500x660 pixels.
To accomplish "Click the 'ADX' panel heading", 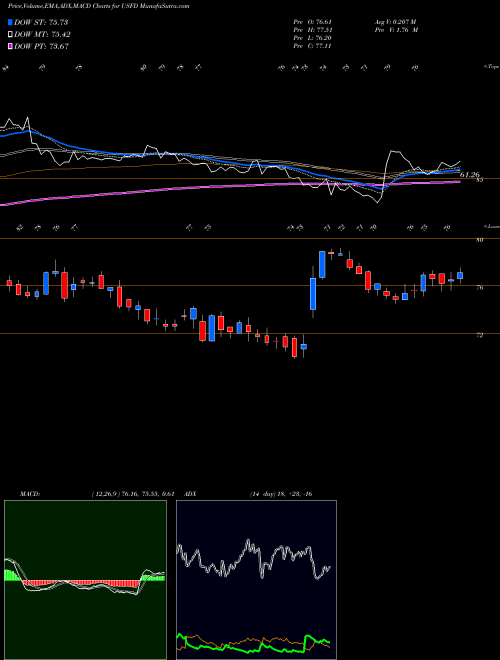I will [x=191, y=494].
